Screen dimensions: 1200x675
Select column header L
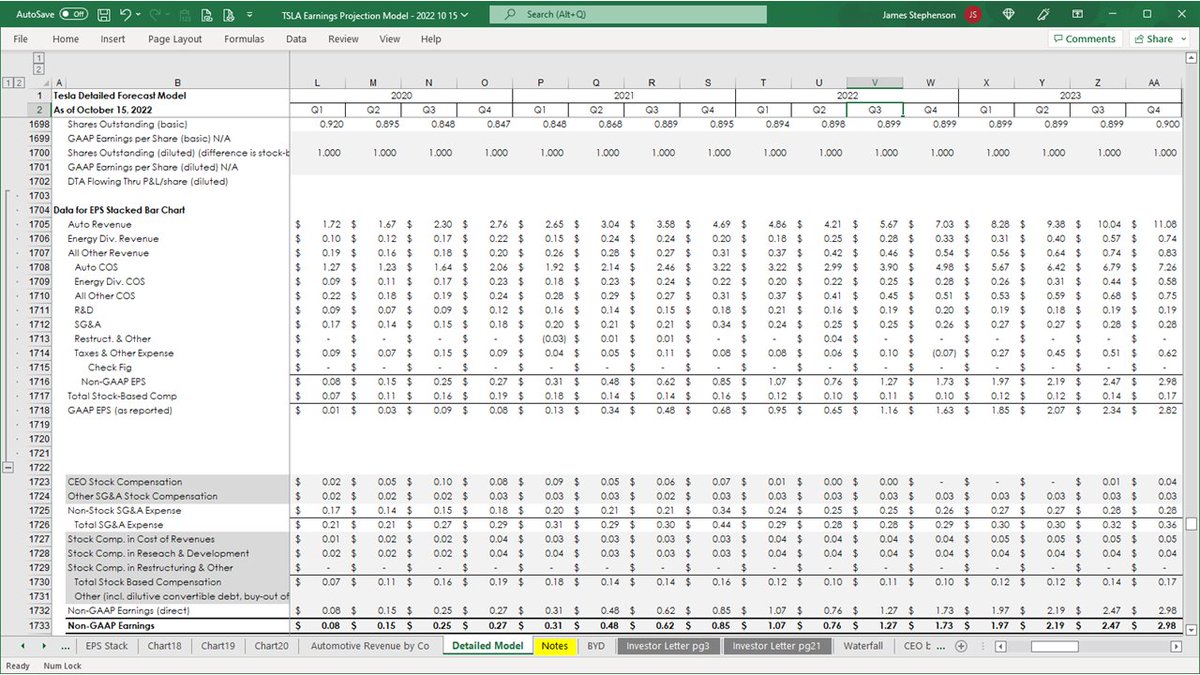pyautogui.click(x=317, y=82)
